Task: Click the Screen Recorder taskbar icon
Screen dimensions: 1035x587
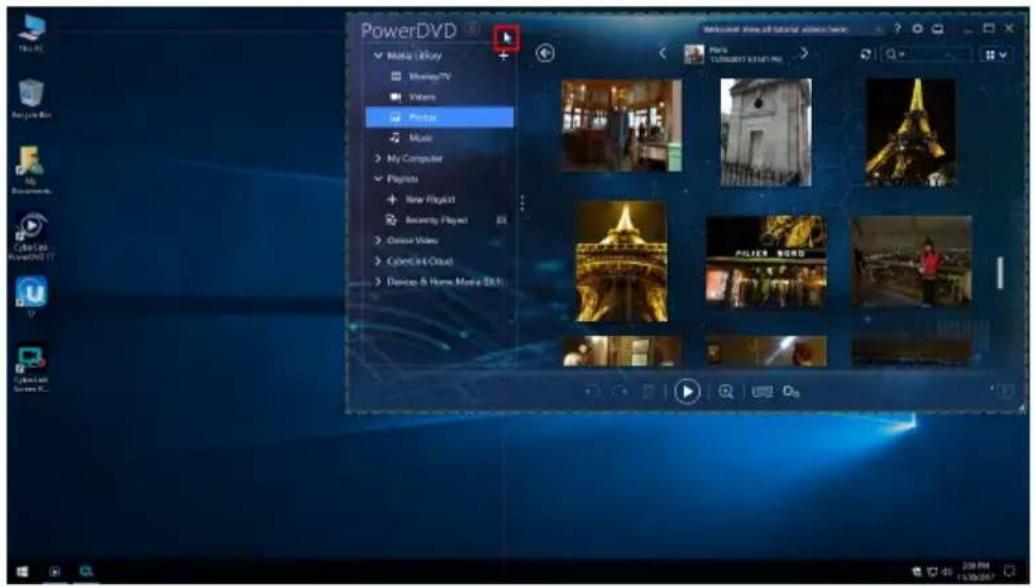Action: pyautogui.click(x=86, y=571)
